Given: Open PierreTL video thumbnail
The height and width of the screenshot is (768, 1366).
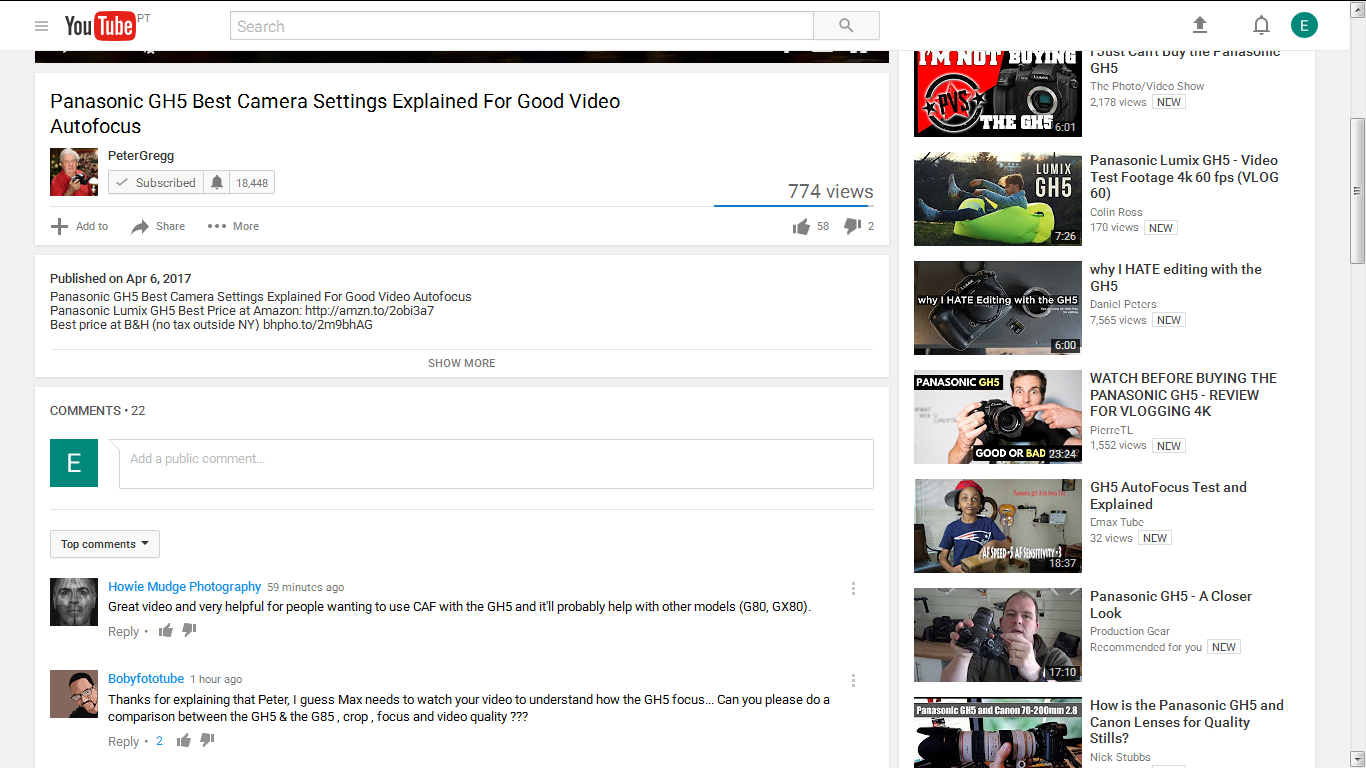Looking at the screenshot, I should pos(998,417).
